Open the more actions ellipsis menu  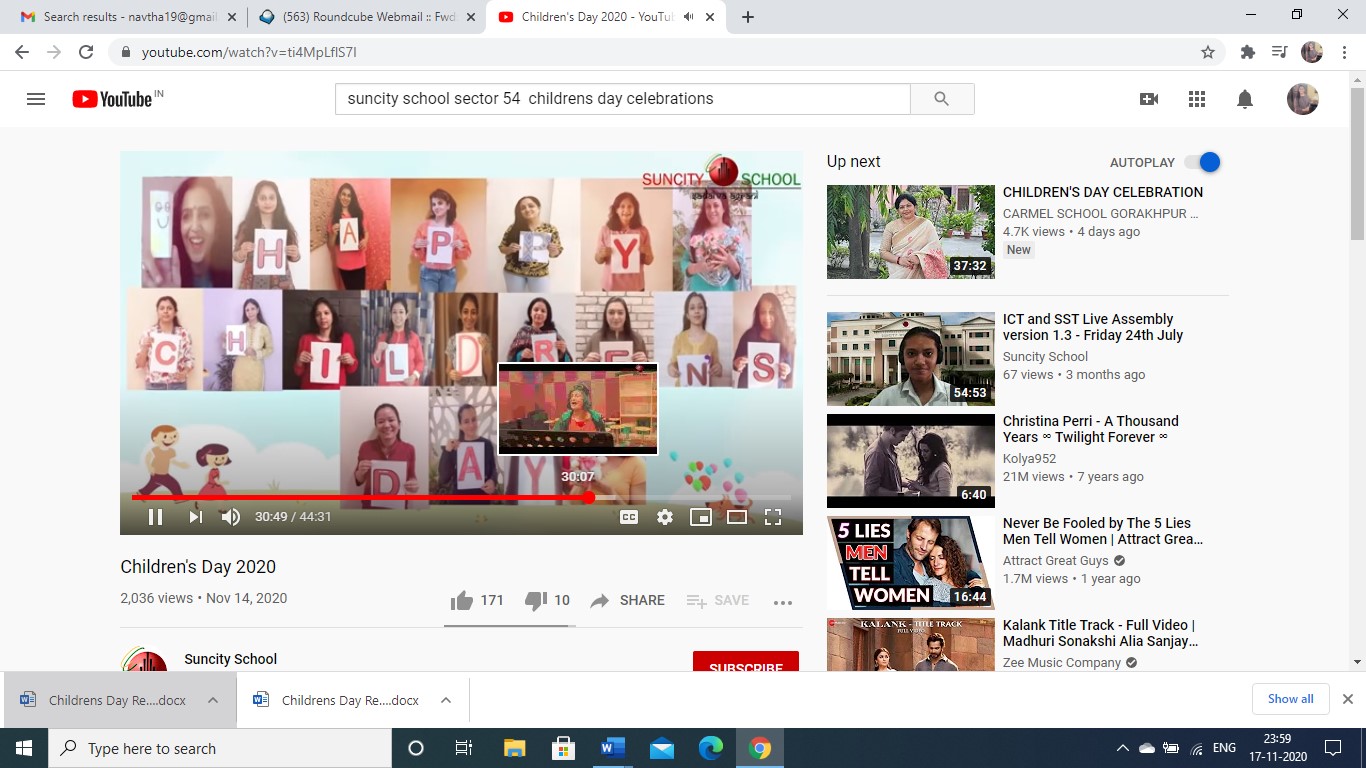(783, 602)
